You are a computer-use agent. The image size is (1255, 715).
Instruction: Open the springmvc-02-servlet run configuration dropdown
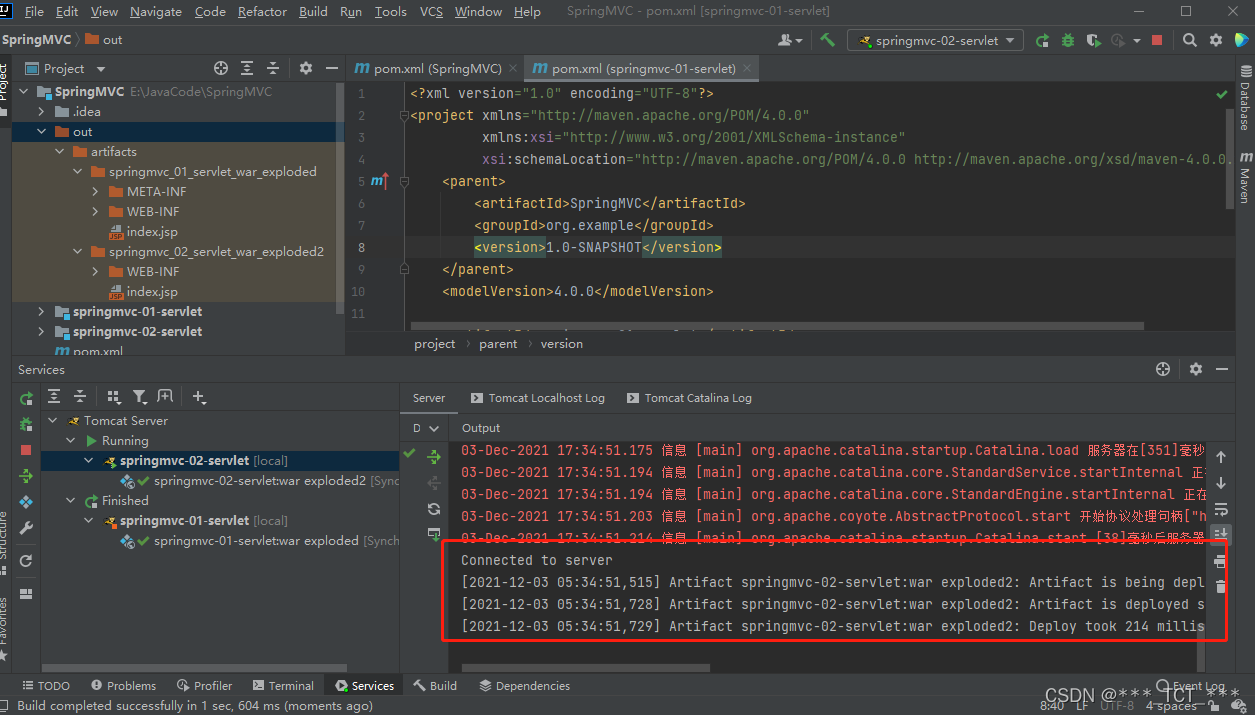click(935, 40)
